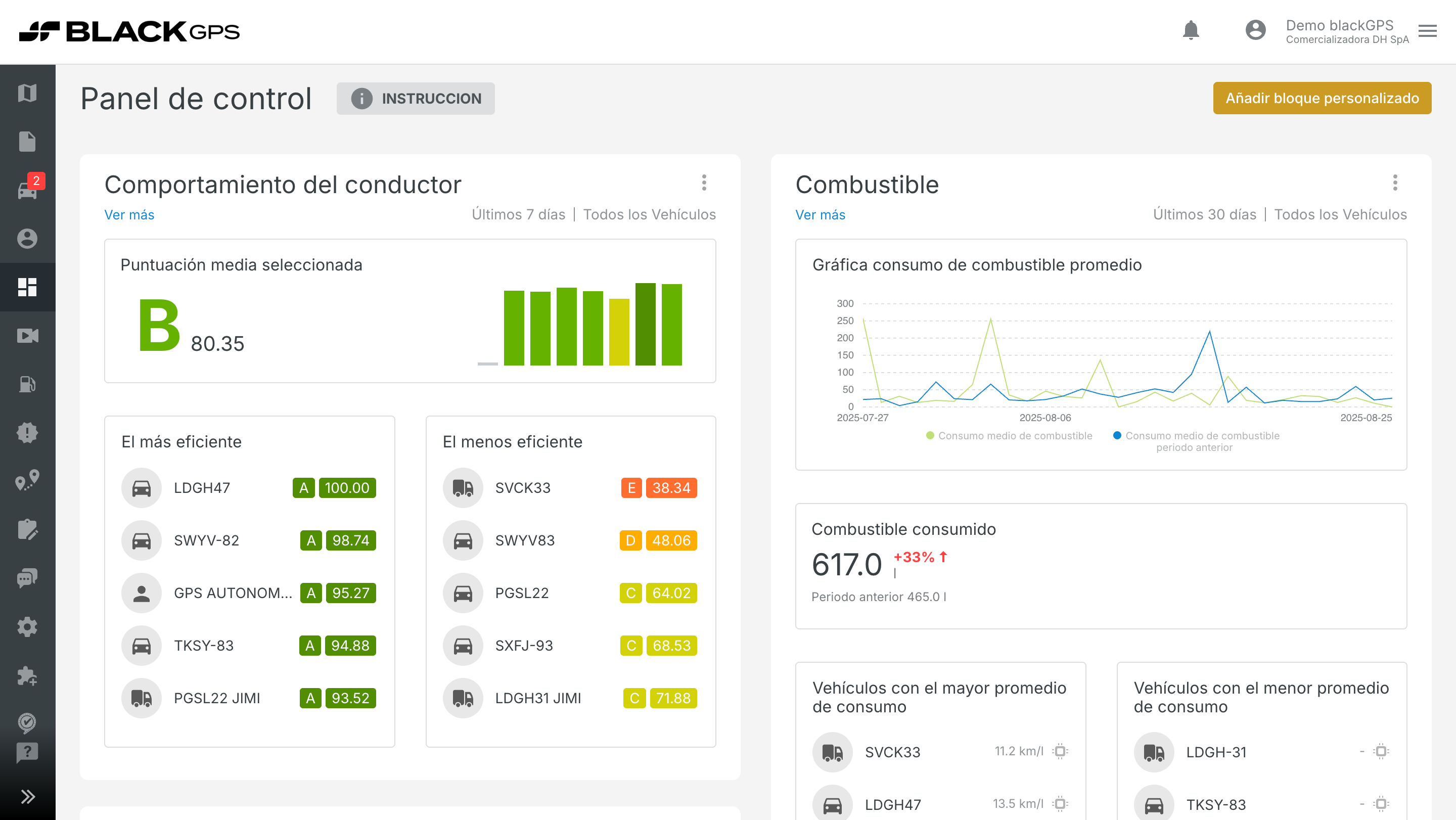
Task: Select SVCK33 in El menos eficiente
Action: (570, 488)
